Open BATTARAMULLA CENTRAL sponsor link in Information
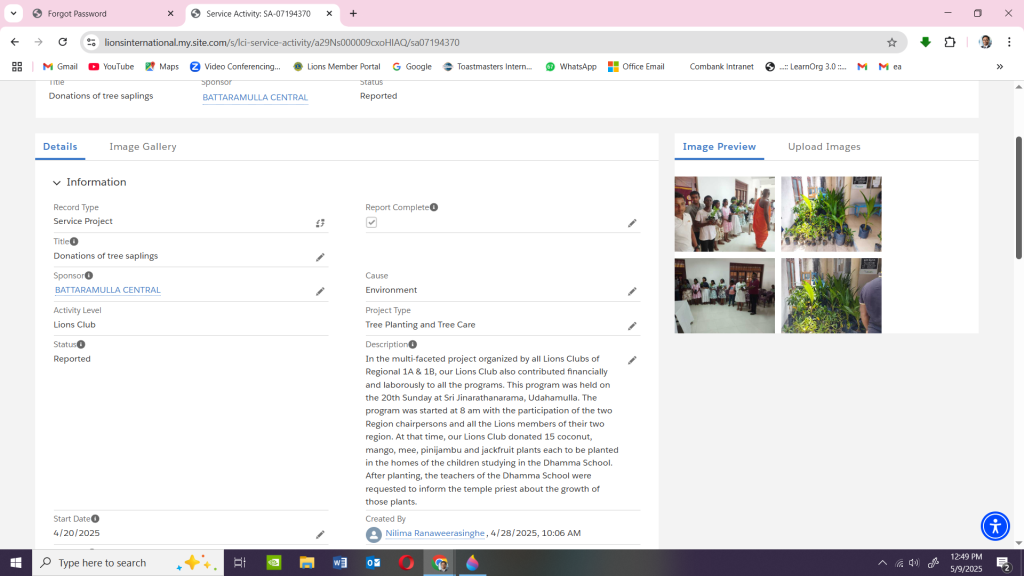The image size is (1024, 576). [x=108, y=290]
